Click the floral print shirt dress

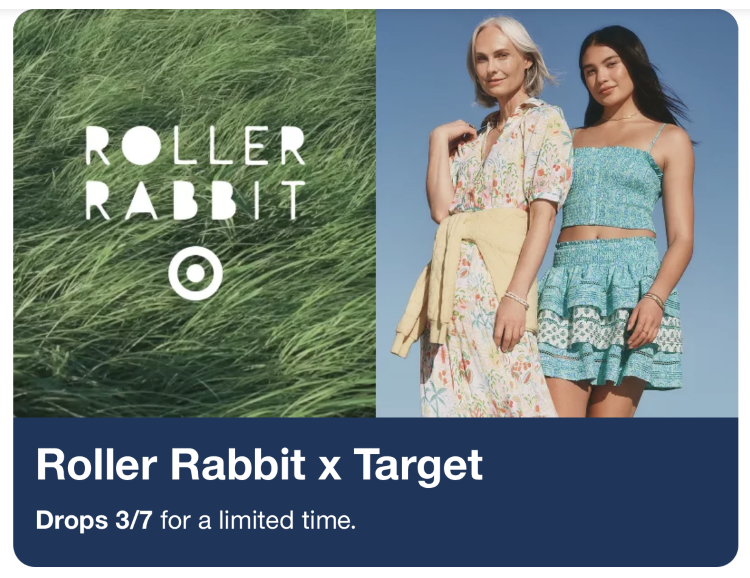click(x=493, y=268)
